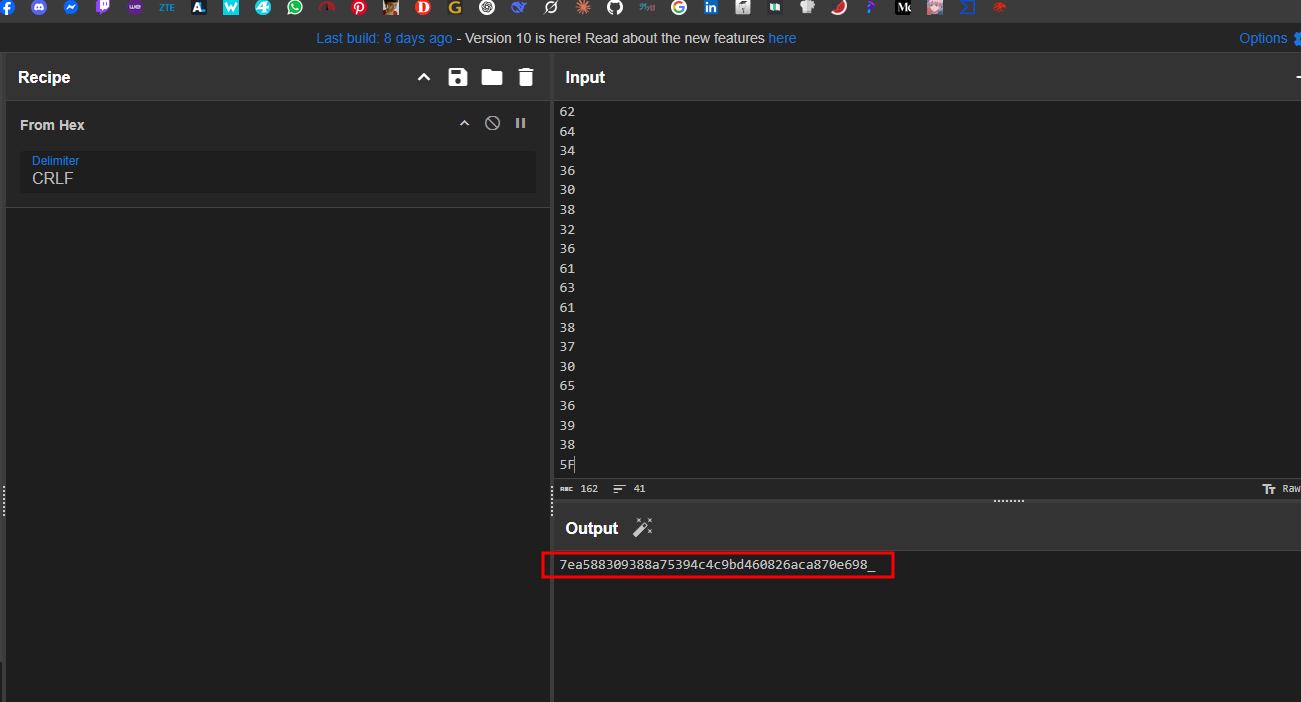Toggle the From Hex breakpoint pause icon
This screenshot has width=1301, height=702.
click(x=520, y=123)
